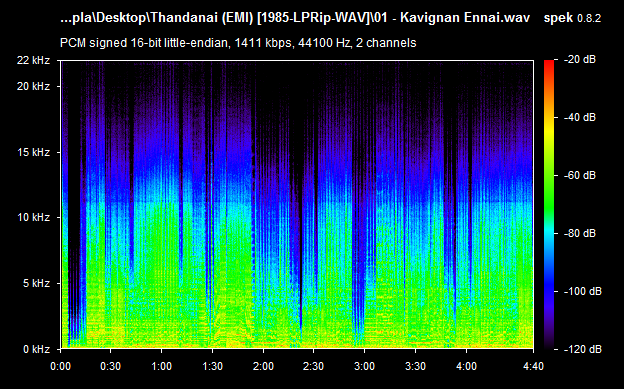The height and width of the screenshot is (389, 624).
Task: Click the "15 kHz" frequency axis label
Action: coord(33,152)
